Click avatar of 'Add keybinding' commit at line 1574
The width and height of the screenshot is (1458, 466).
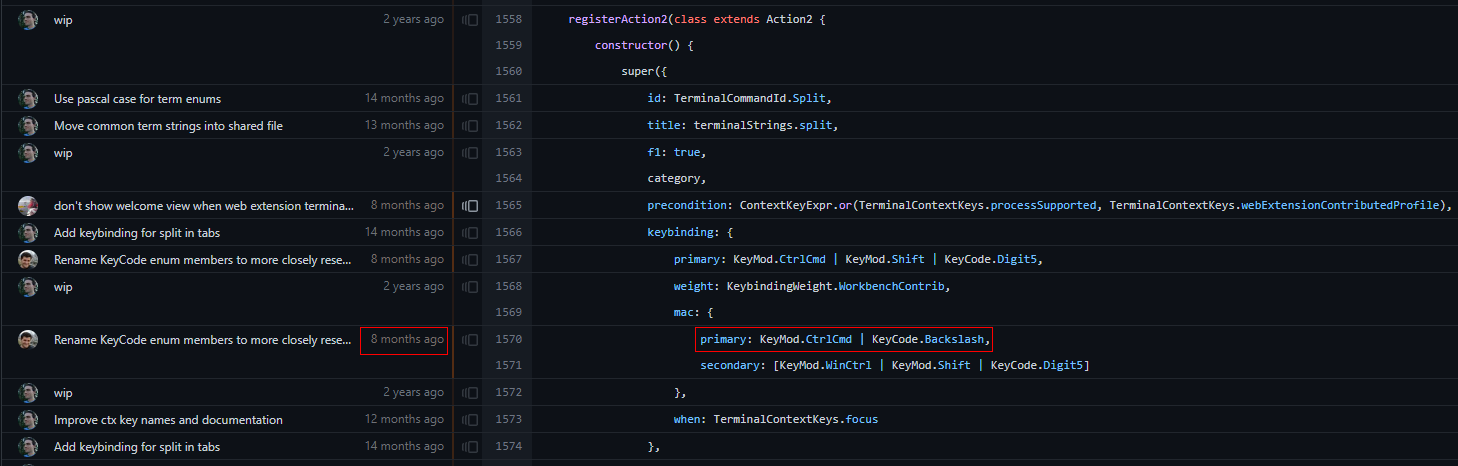[28, 447]
